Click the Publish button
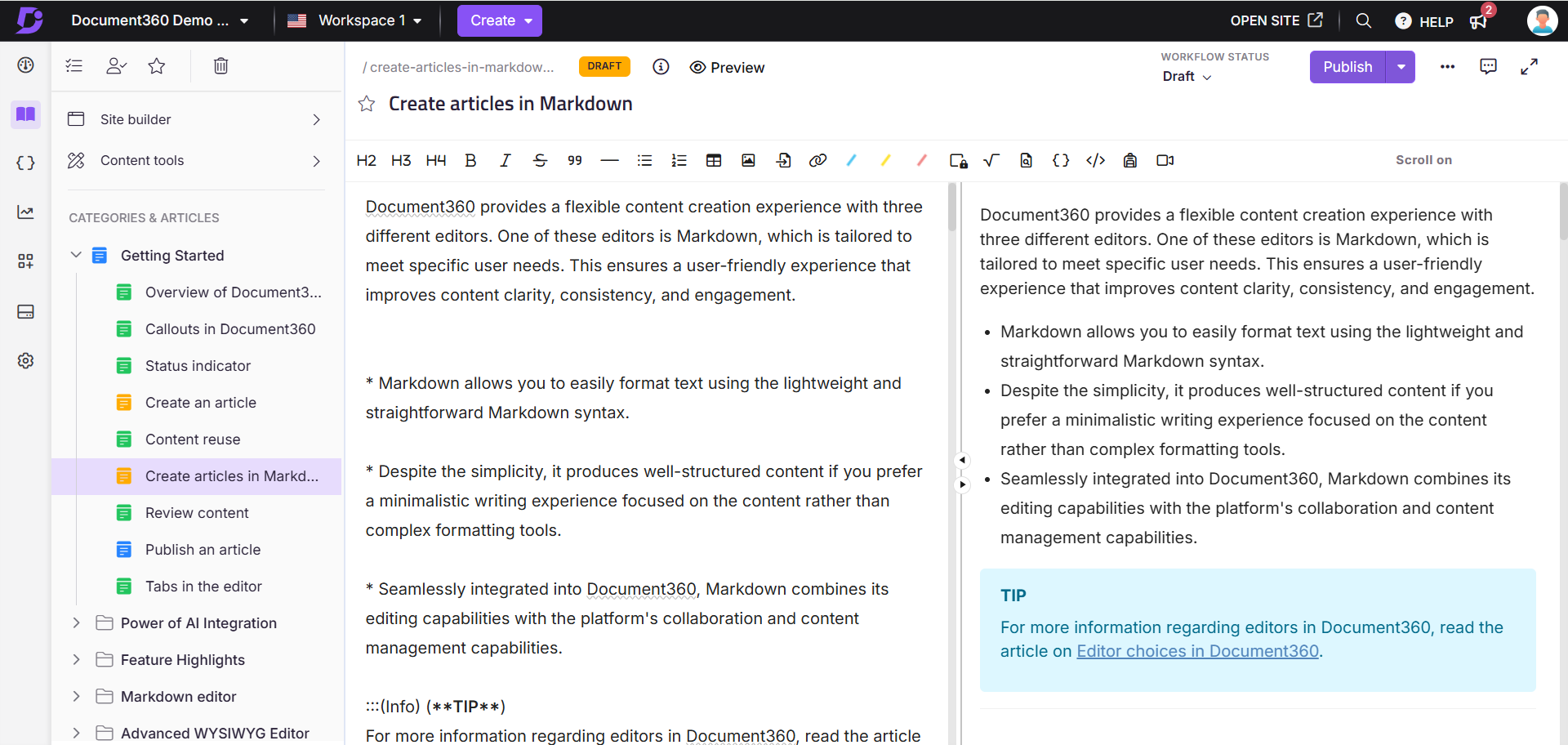Screen dimensions: 1568x745 click(1347, 67)
